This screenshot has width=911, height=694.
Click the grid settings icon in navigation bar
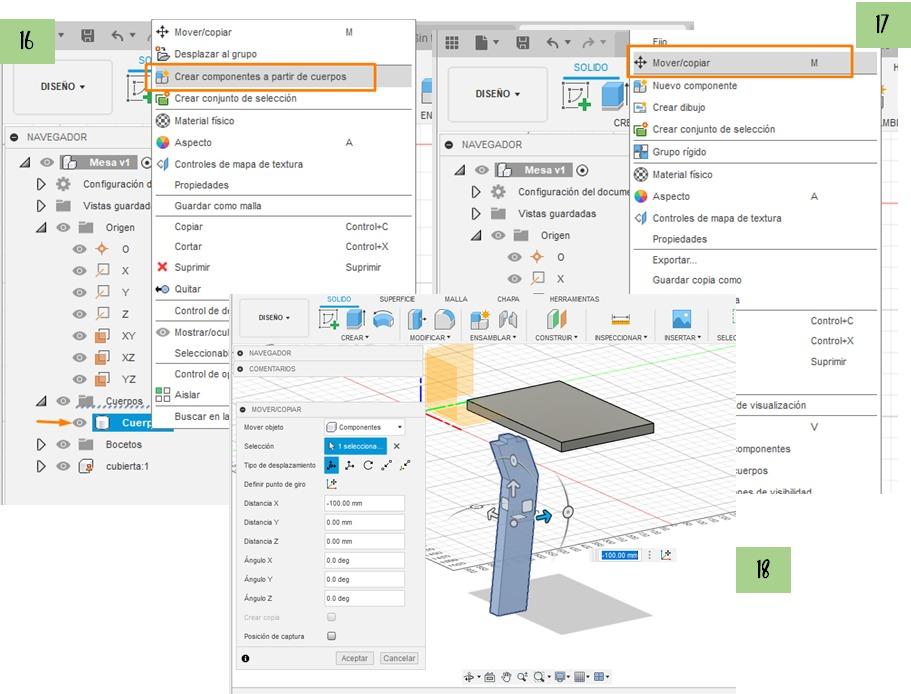[x=579, y=677]
